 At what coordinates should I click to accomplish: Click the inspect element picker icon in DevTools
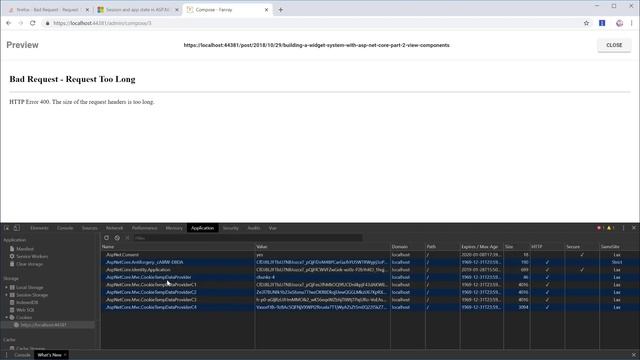click(7, 228)
